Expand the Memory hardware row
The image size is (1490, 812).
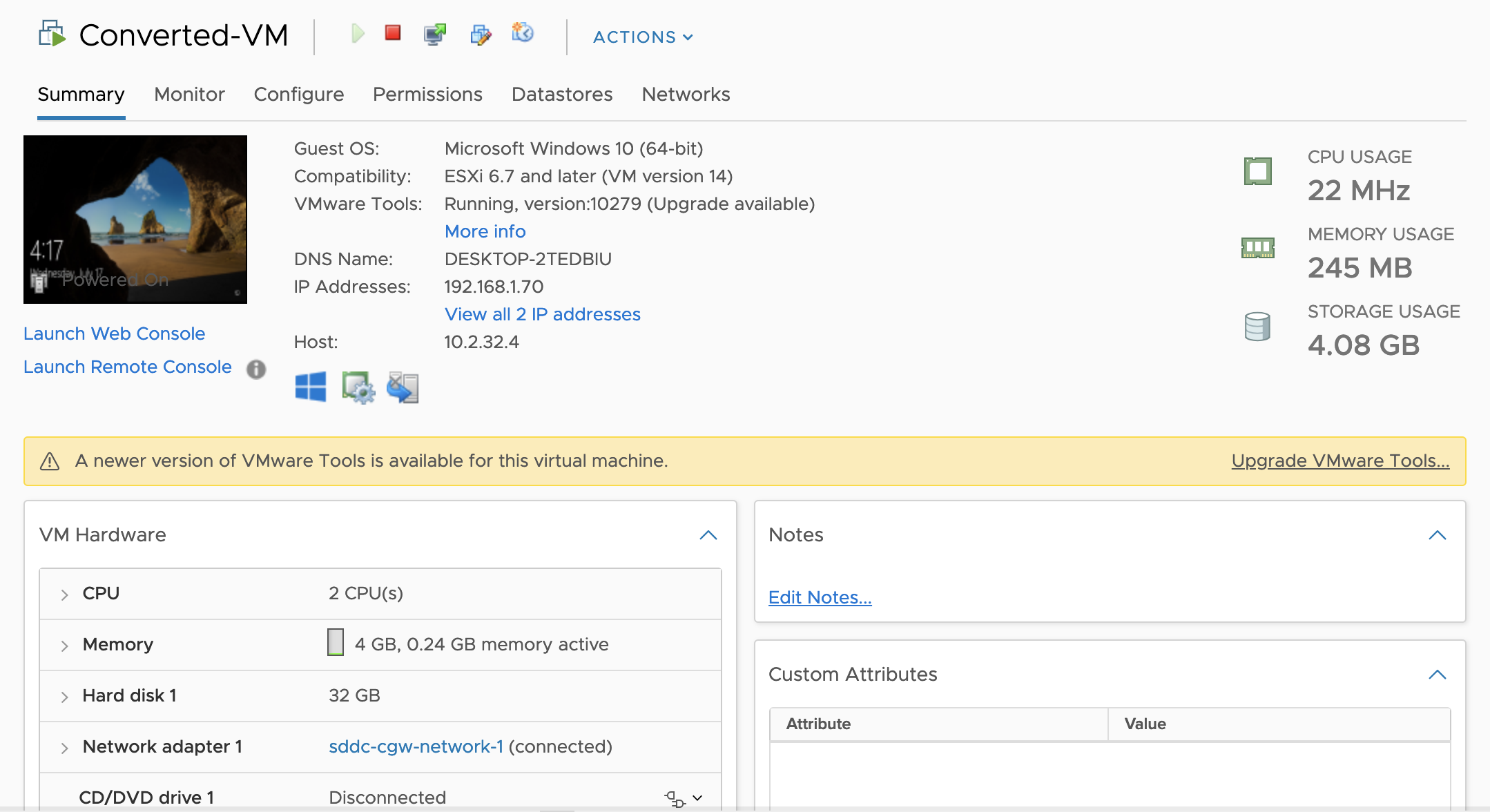point(64,646)
